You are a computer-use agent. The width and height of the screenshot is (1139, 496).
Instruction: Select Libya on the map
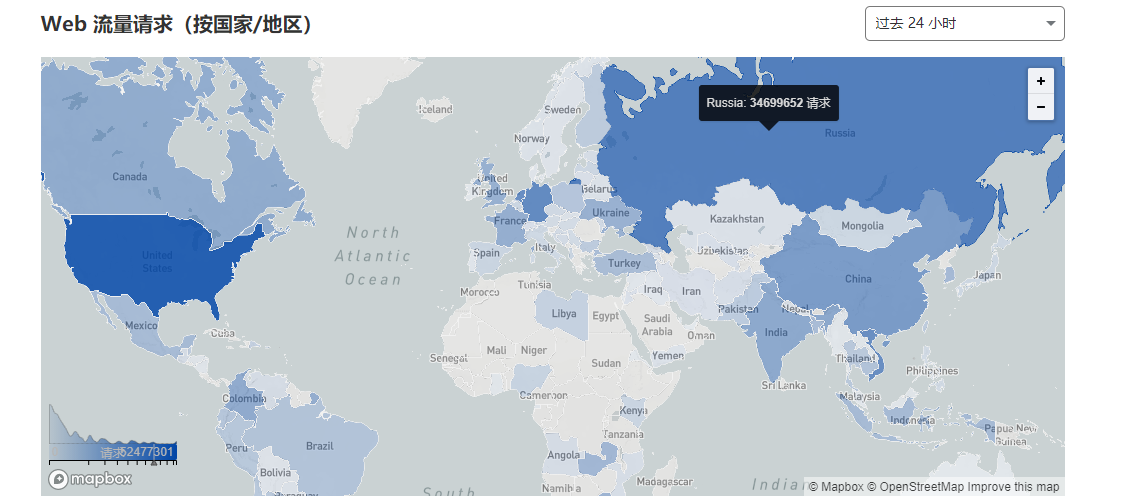click(x=564, y=313)
